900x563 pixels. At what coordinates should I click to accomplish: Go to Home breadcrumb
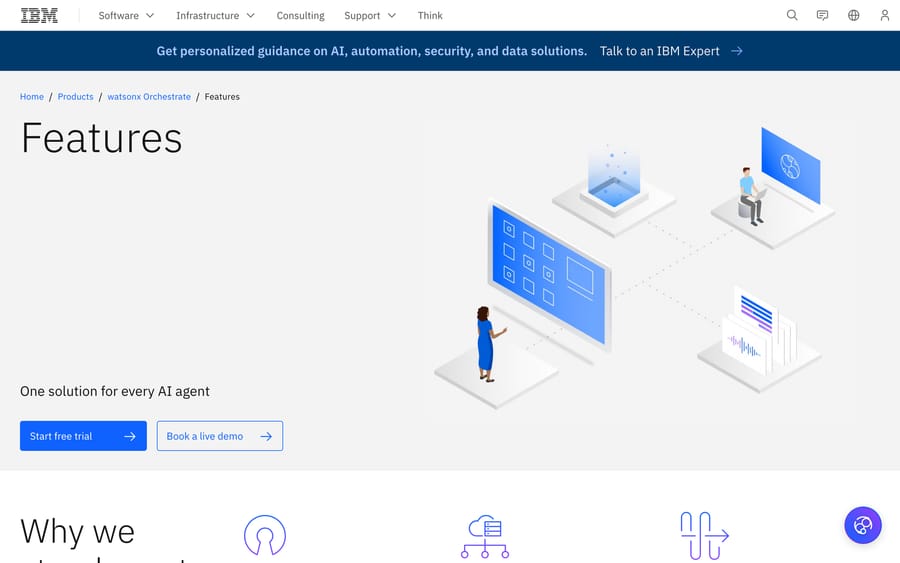coord(32,96)
